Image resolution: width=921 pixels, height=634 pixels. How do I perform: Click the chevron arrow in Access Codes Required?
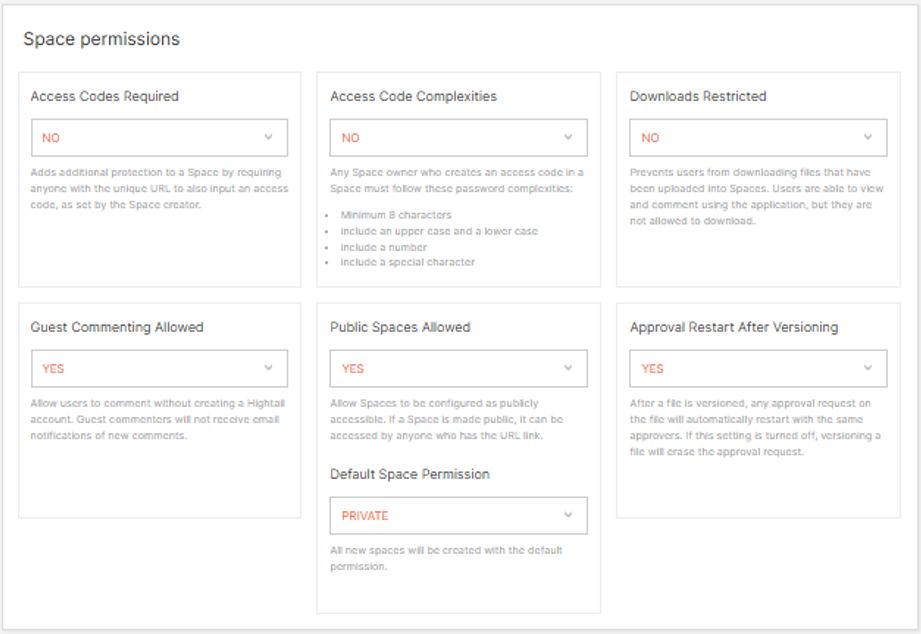268,137
